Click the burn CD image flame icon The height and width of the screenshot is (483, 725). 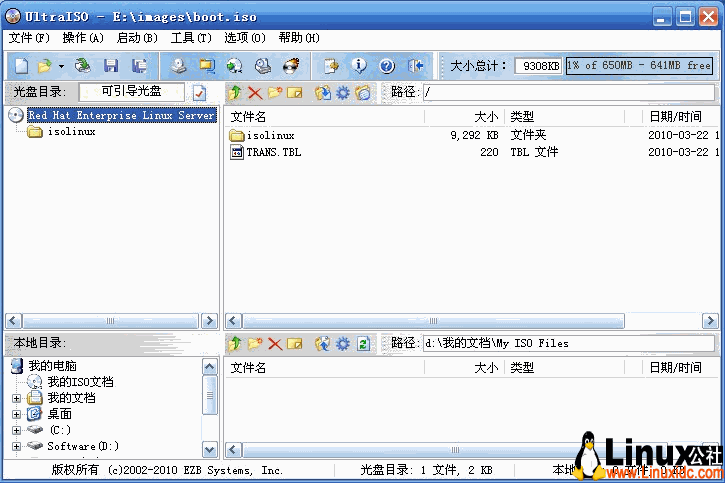291,66
